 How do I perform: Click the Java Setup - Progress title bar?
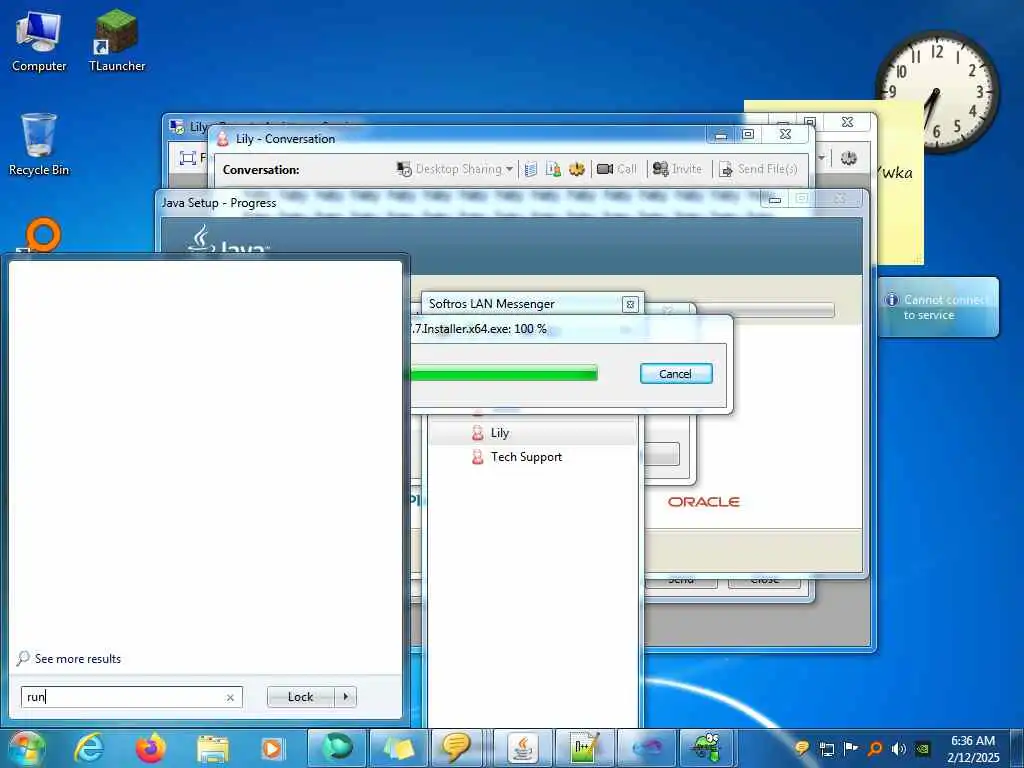tap(457, 202)
